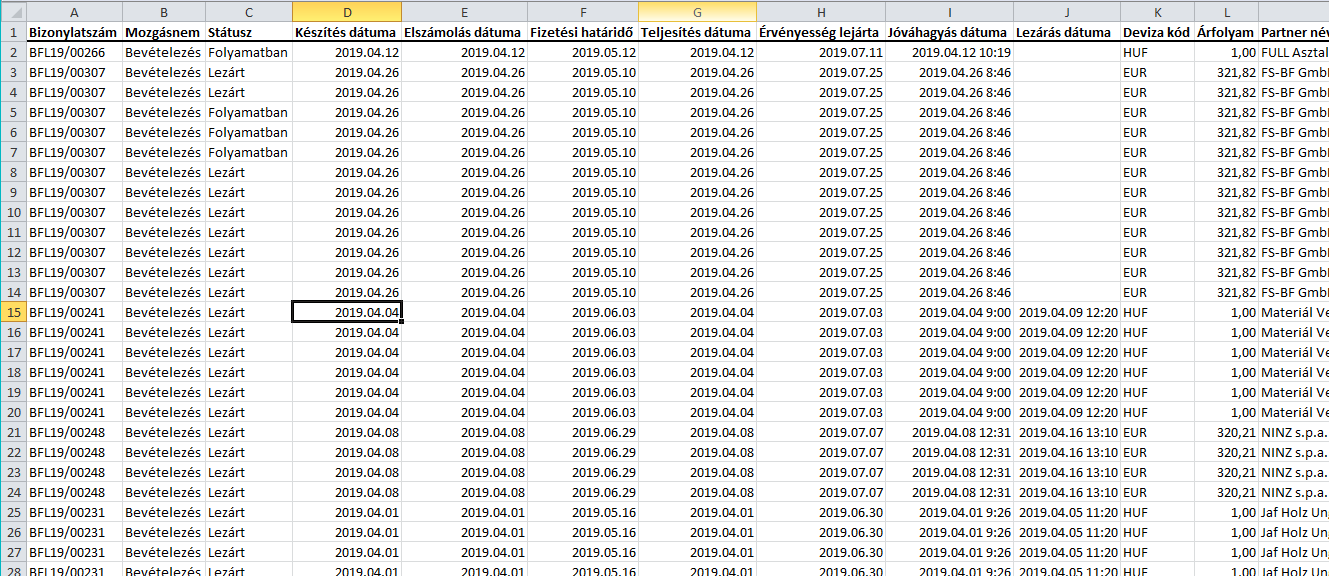Select cell I21 showing 2019.04.08 12:31

tap(949, 432)
